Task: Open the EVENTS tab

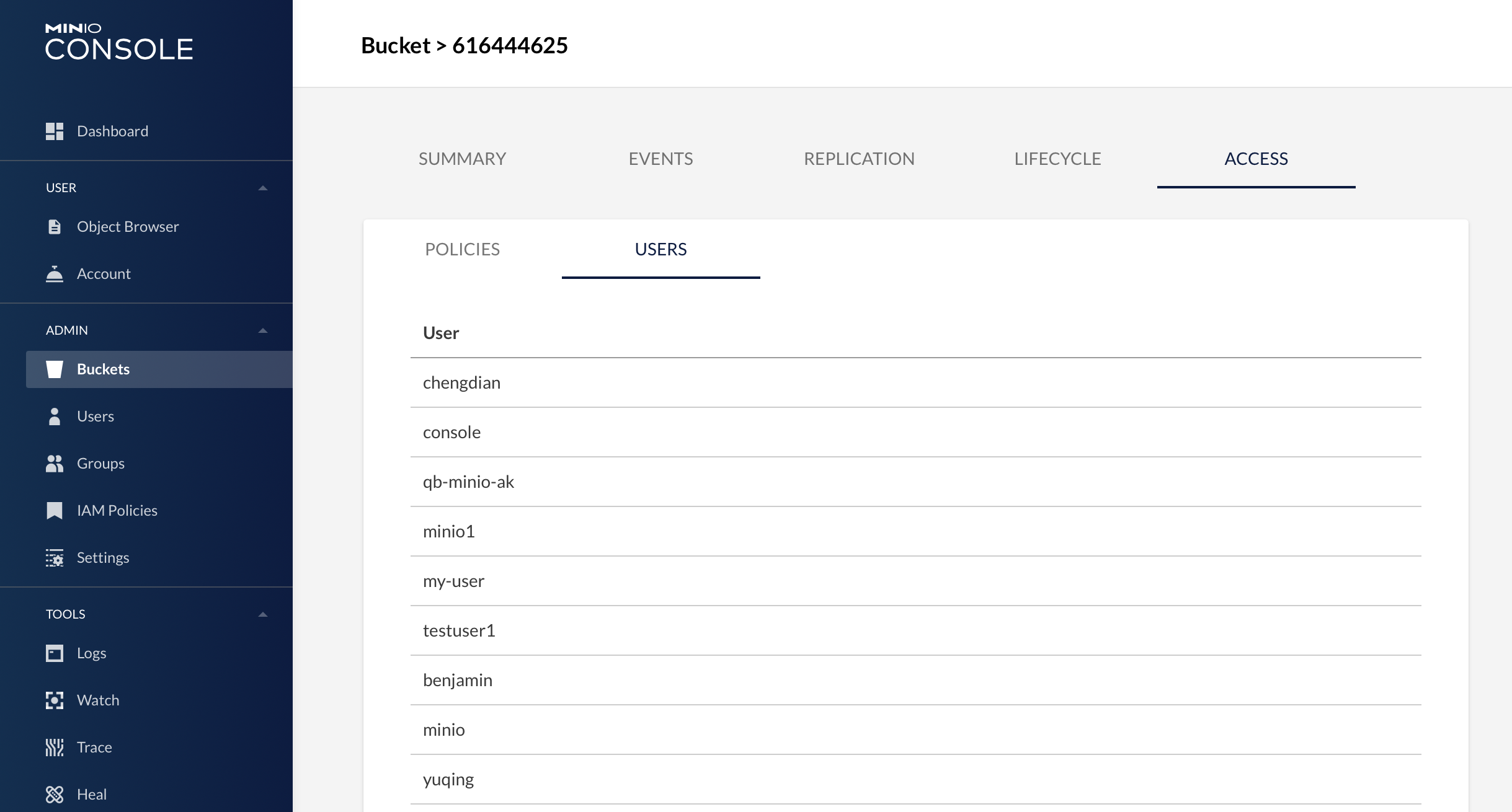Action: (661, 159)
